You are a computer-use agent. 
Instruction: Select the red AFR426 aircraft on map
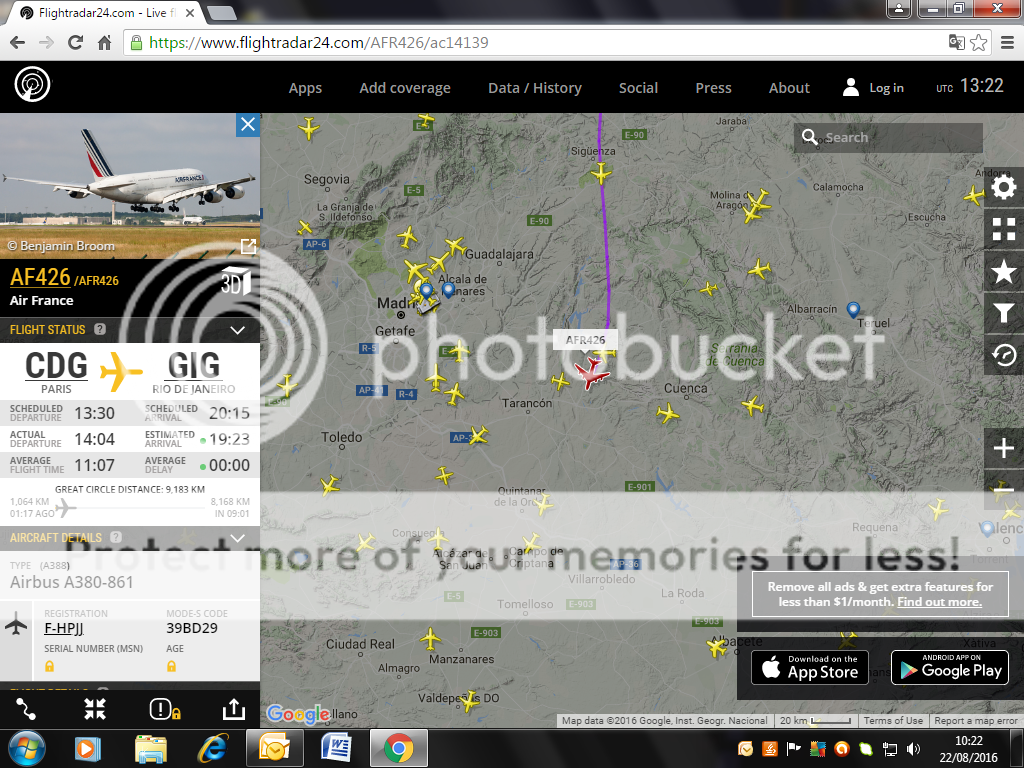tap(591, 373)
